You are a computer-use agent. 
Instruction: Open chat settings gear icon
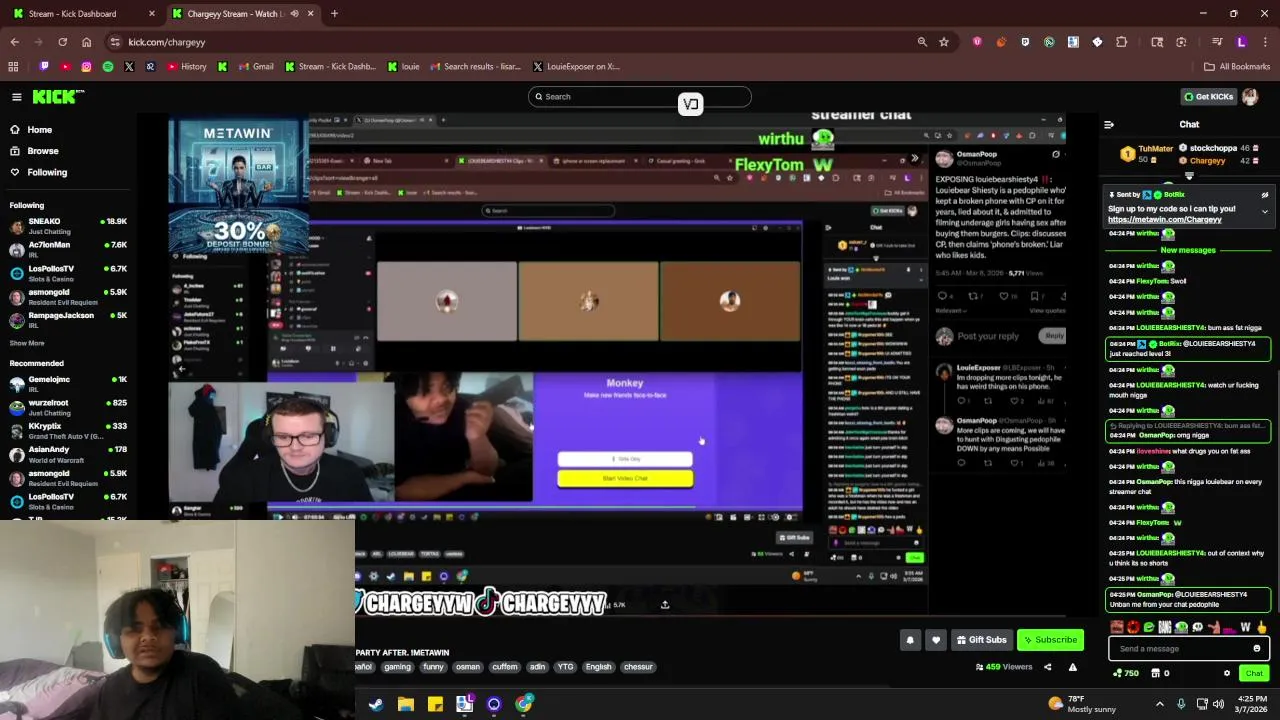(x=1227, y=673)
